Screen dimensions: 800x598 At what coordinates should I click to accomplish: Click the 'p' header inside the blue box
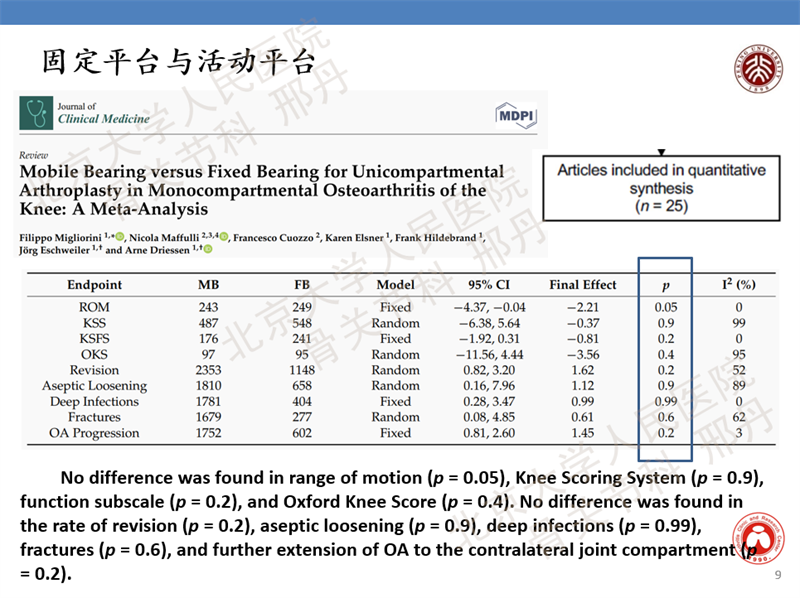coord(665,286)
